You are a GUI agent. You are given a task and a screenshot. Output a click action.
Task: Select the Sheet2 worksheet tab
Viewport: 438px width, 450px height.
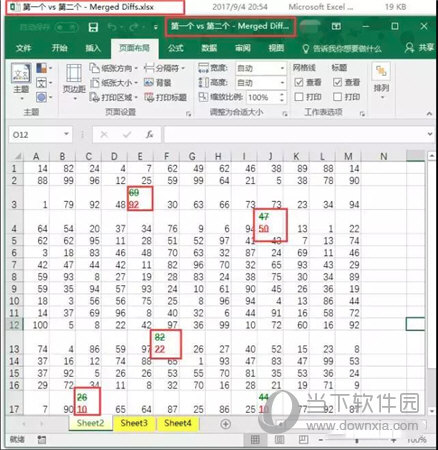(90, 423)
